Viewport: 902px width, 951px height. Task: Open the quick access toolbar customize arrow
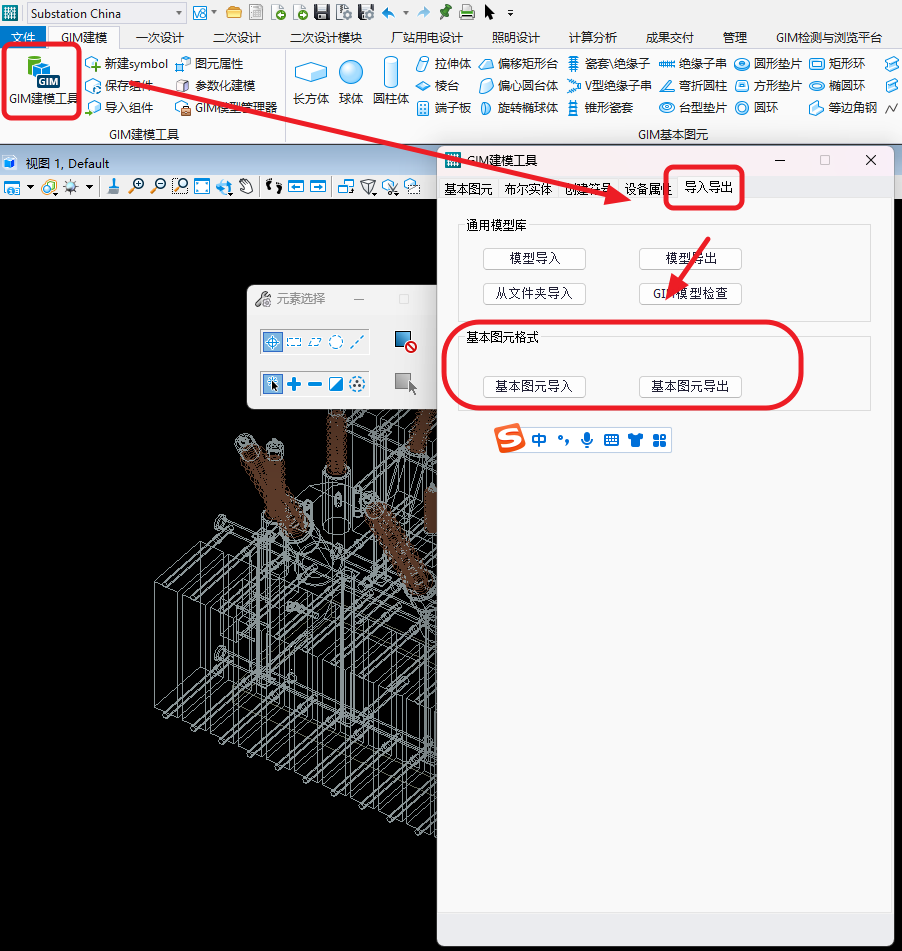tap(511, 12)
